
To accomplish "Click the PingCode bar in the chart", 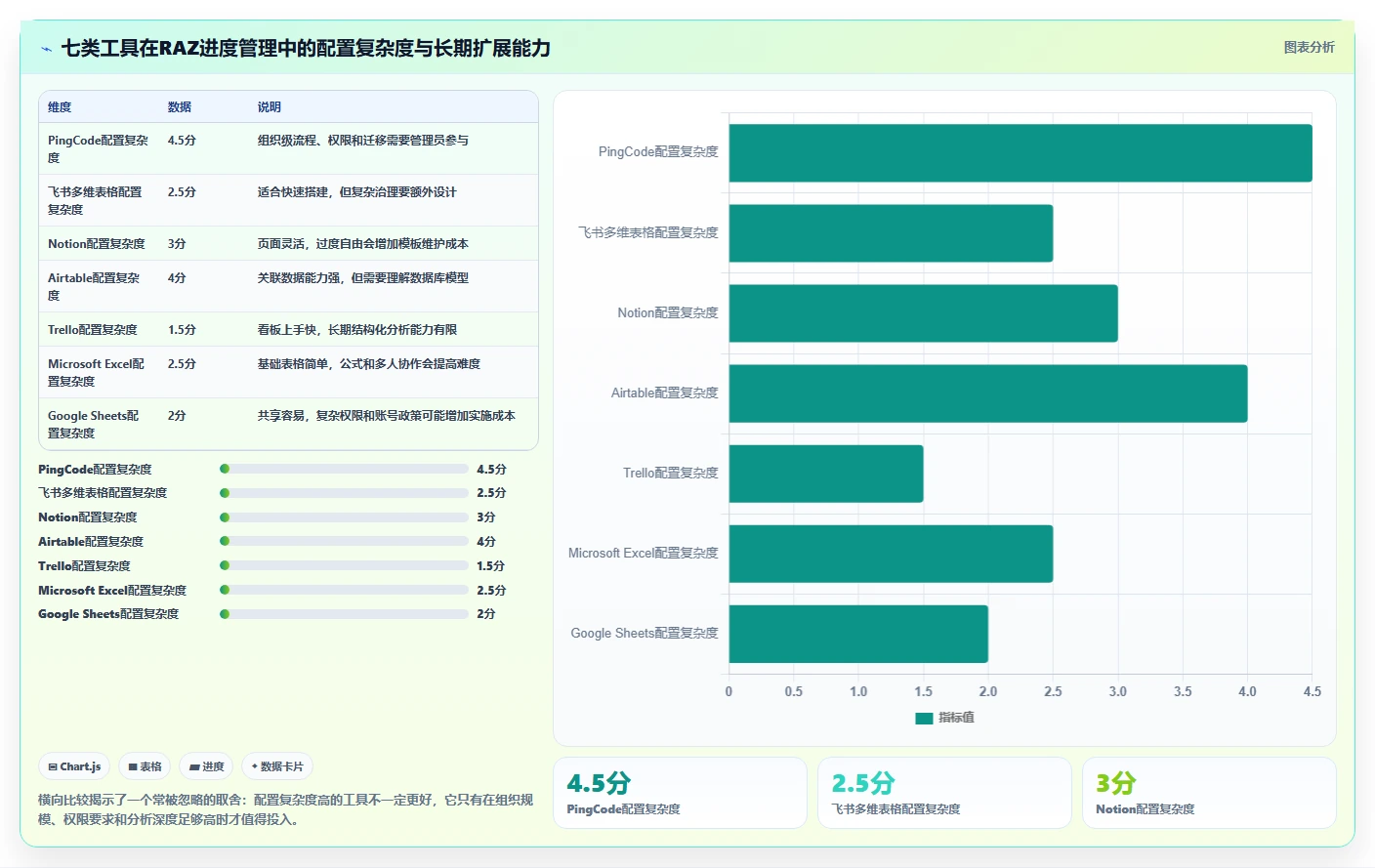I will 1021,152.
